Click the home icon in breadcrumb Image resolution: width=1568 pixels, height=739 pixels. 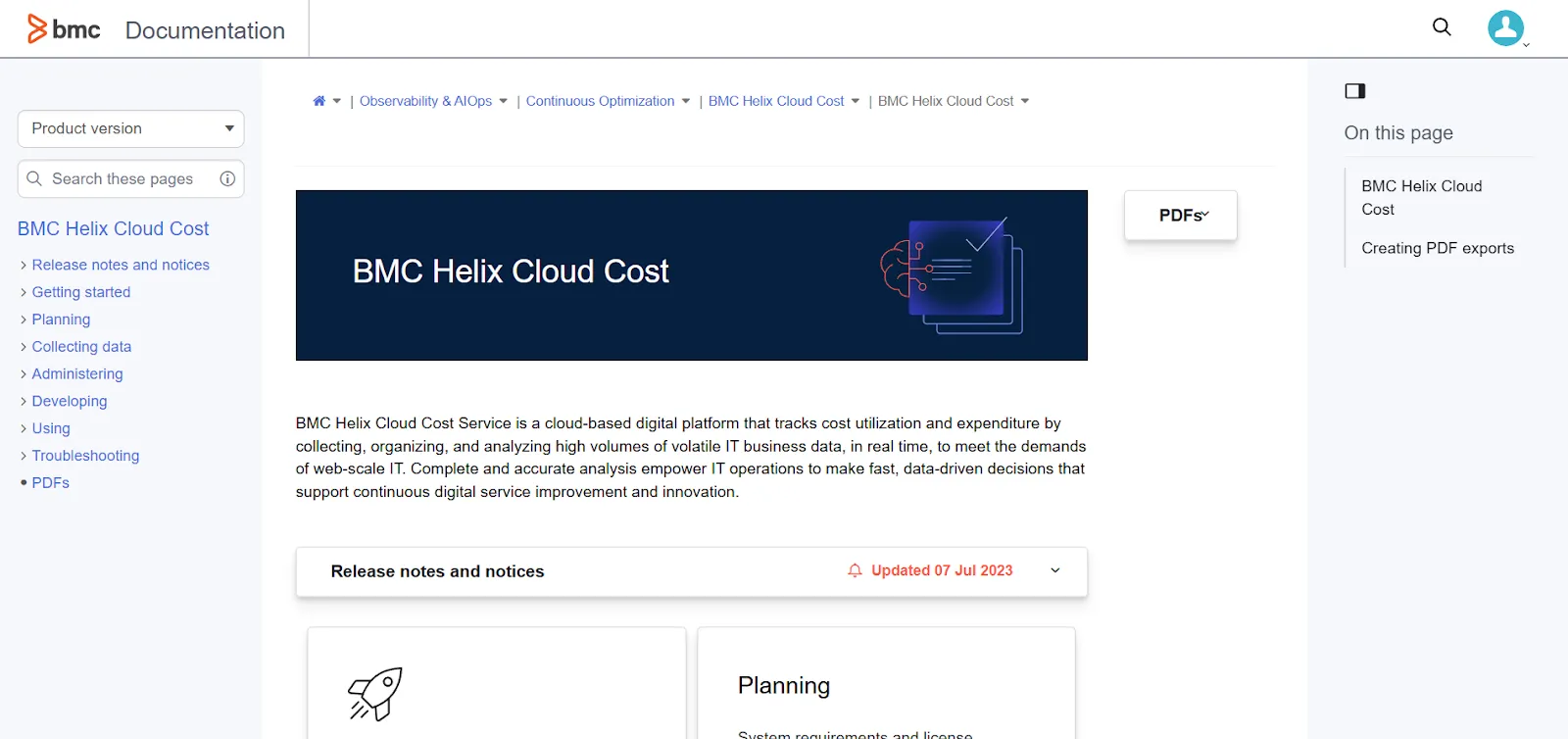click(x=318, y=101)
